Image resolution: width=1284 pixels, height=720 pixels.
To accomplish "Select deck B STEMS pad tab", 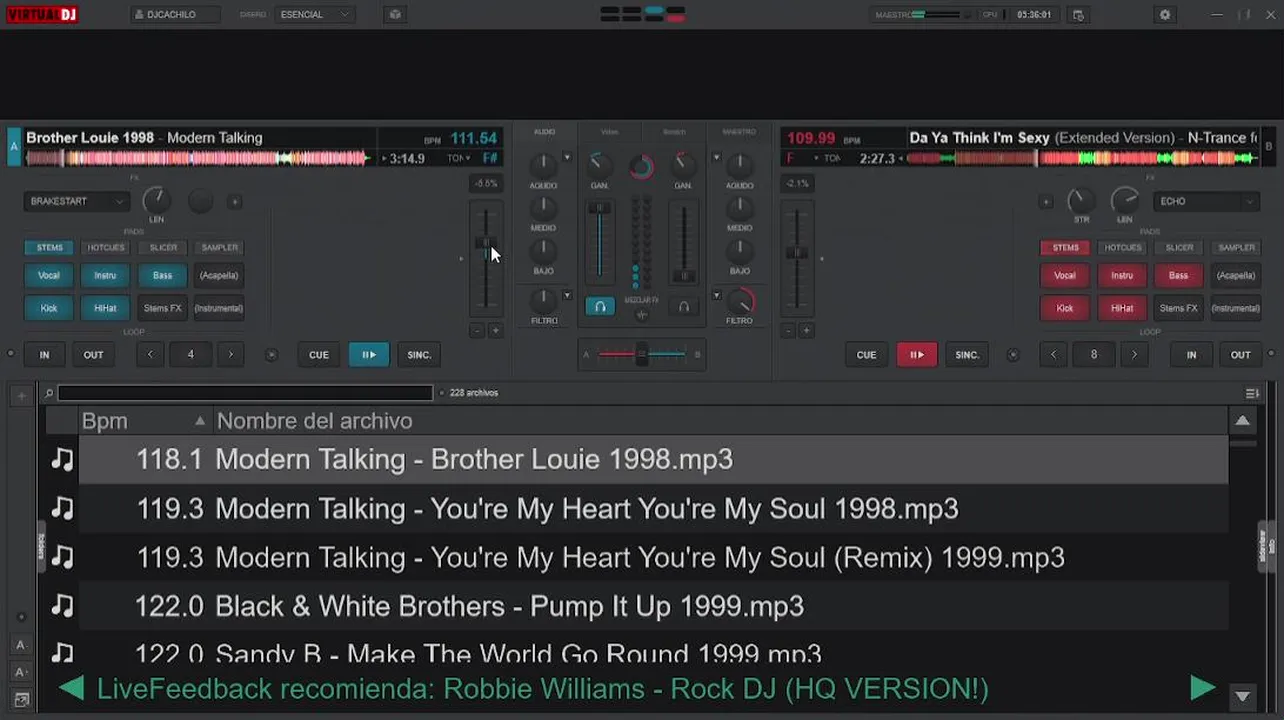I will pos(1065,247).
